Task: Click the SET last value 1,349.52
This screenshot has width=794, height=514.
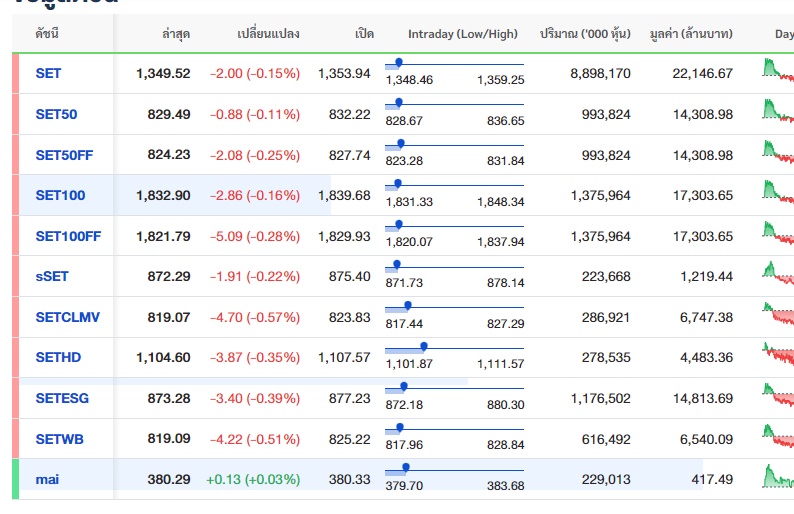Action: [163, 73]
